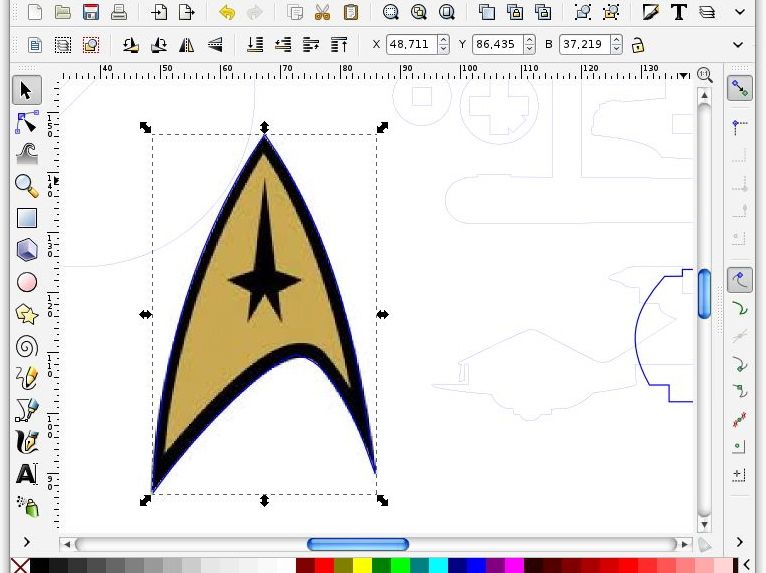Choose the Zoom magnifier tool in toolbox
Image resolution: width=766 pixels, height=573 pixels.
(x=27, y=186)
